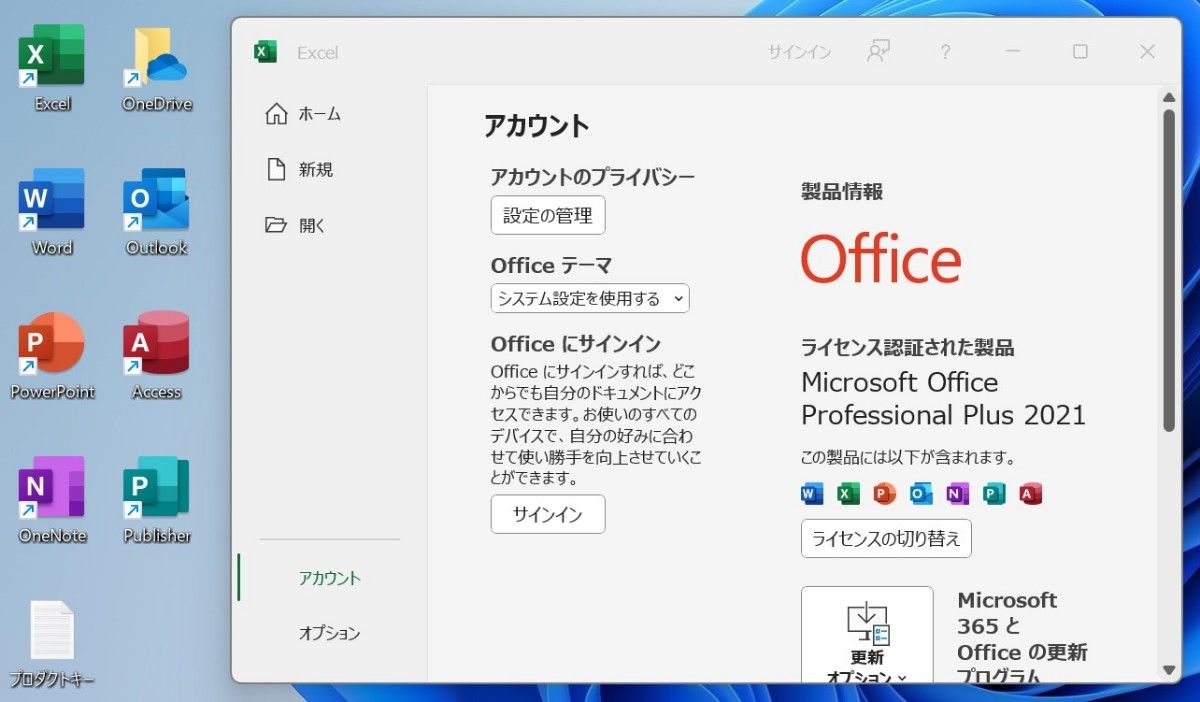This screenshot has width=1200, height=702.
Task: Click the Excel logo in the title bar
Action: 265,52
